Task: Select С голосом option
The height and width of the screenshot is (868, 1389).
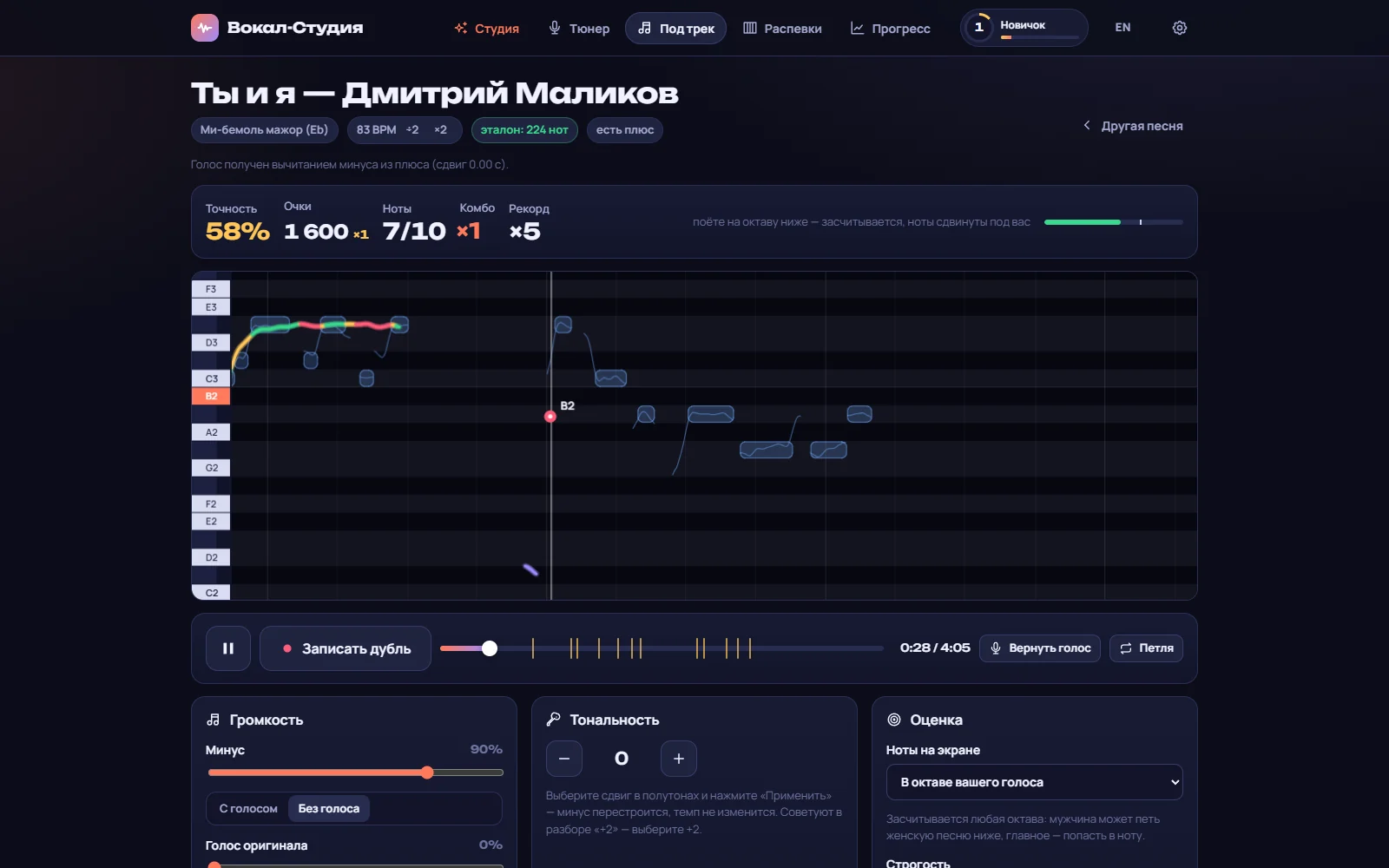Action: point(248,809)
